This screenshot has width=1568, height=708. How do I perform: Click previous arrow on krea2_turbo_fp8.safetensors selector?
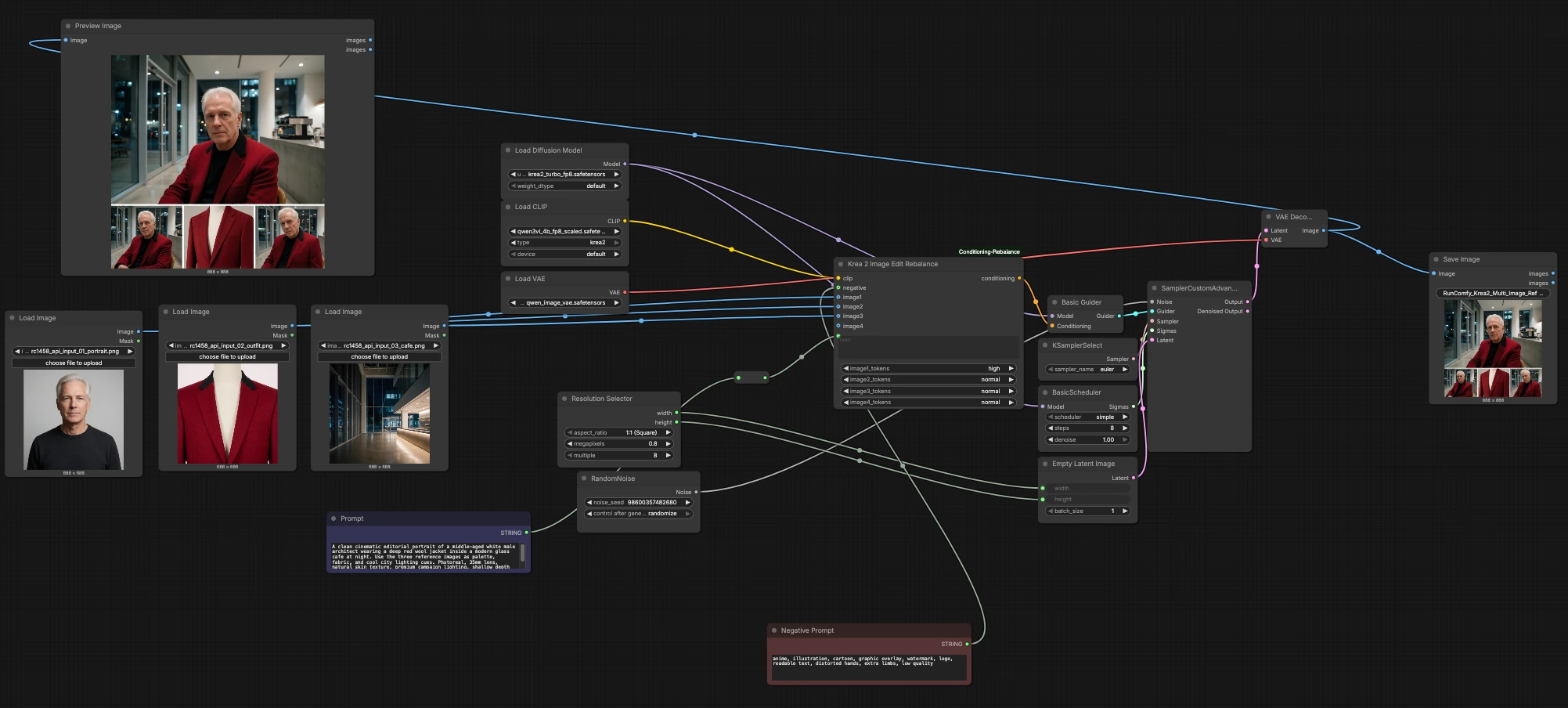[x=514, y=174]
